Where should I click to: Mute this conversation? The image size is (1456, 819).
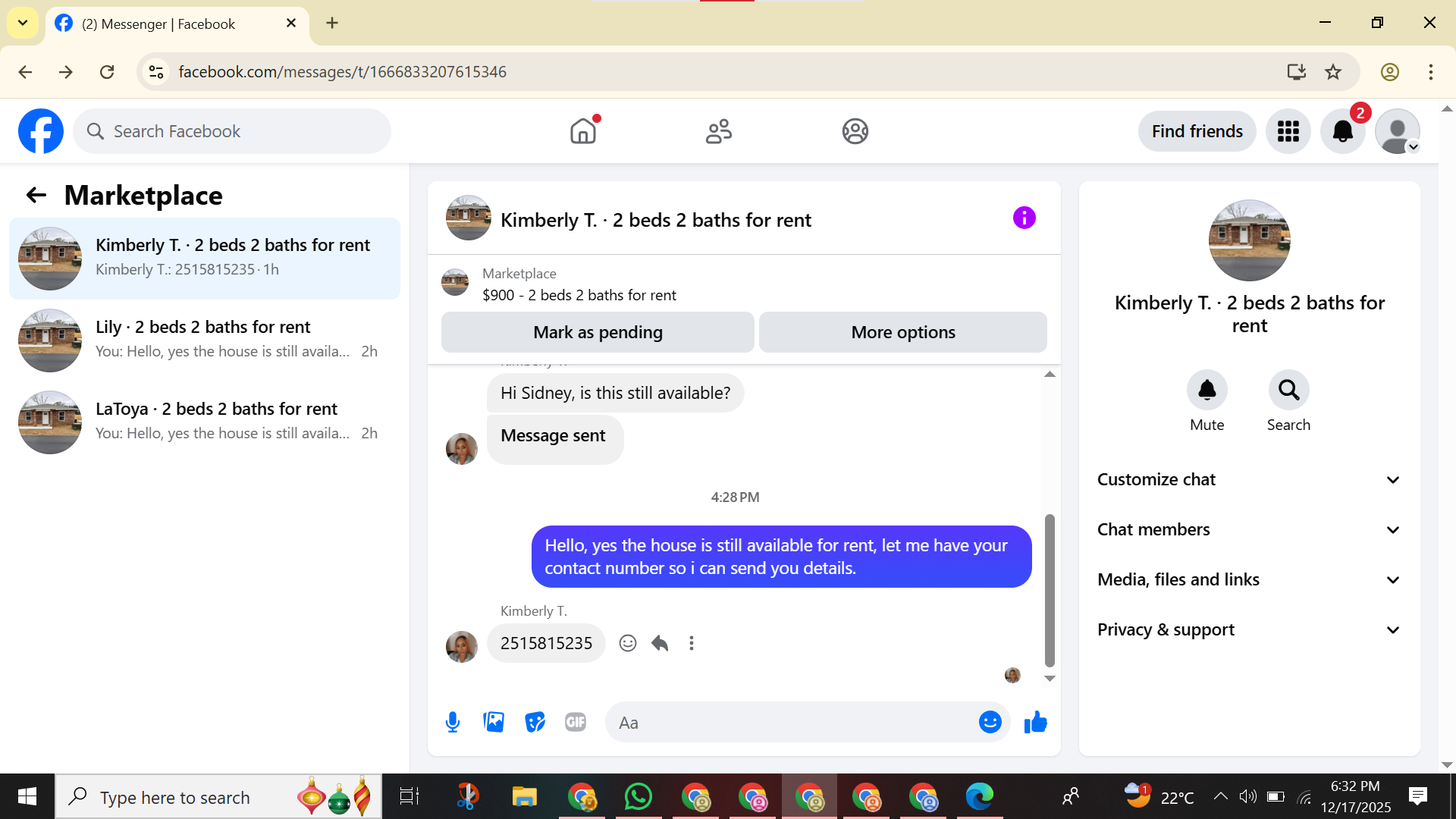click(1207, 391)
